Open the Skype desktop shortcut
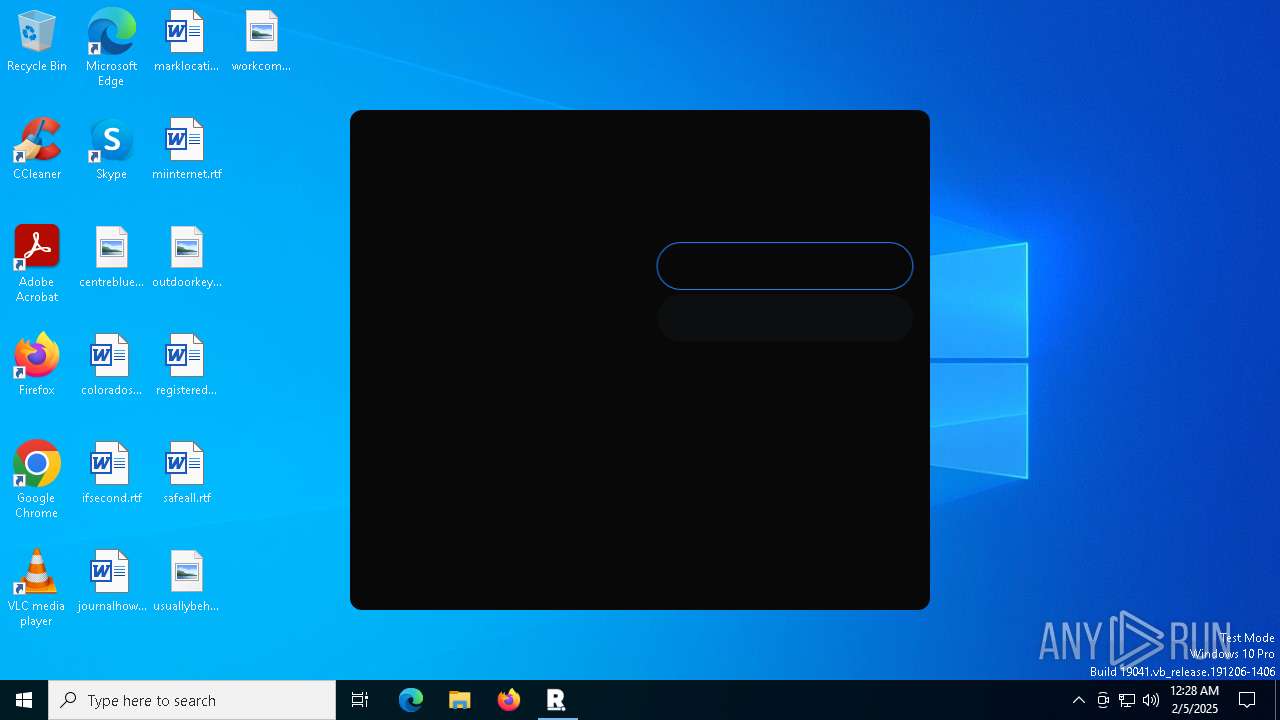 pyautogui.click(x=111, y=150)
